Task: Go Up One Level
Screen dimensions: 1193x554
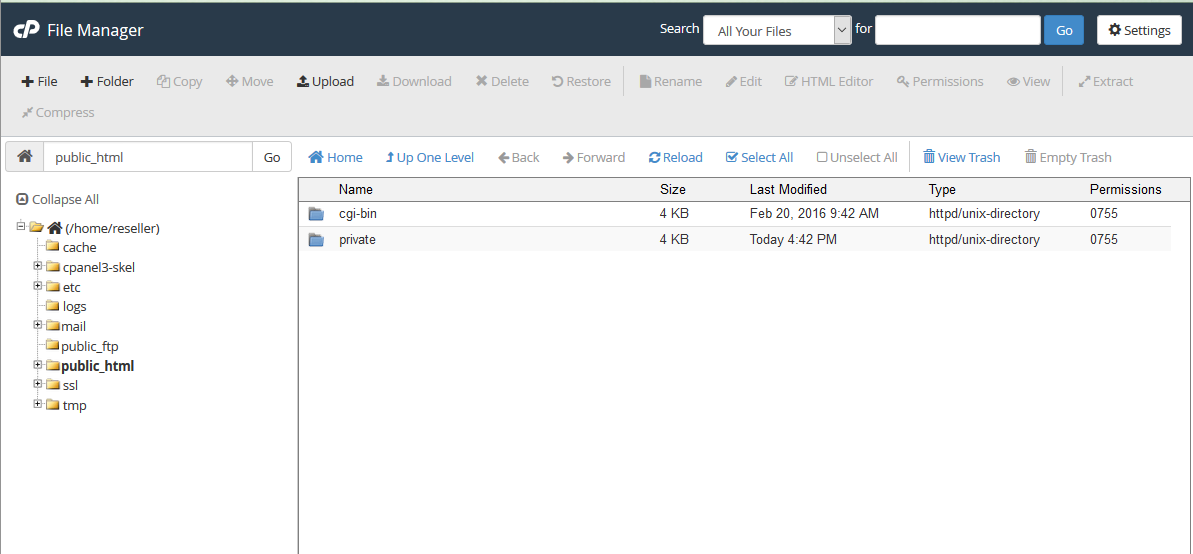Action: pos(430,157)
